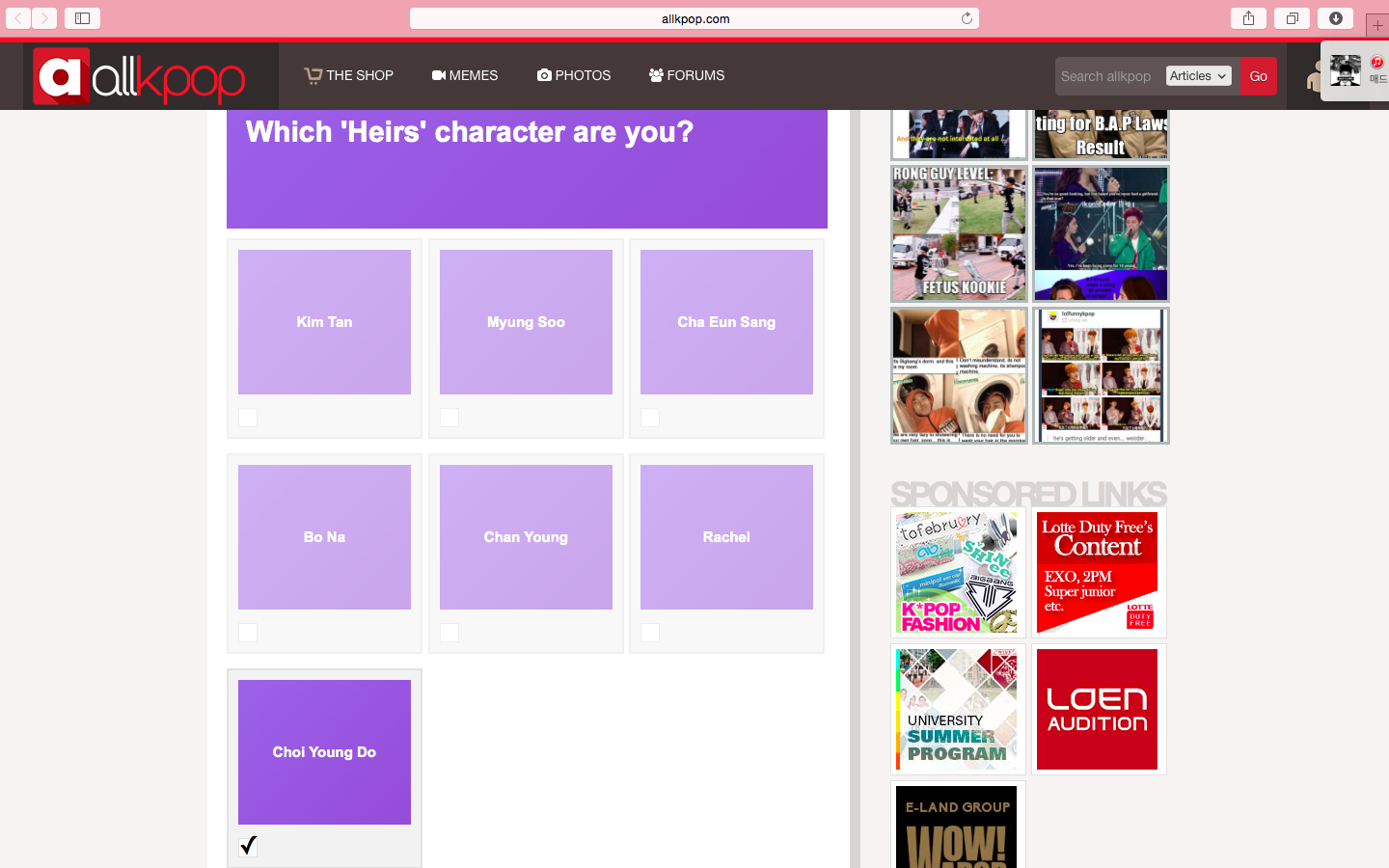Open the Safari share icon
The width and height of the screenshot is (1389, 868).
tap(1248, 18)
